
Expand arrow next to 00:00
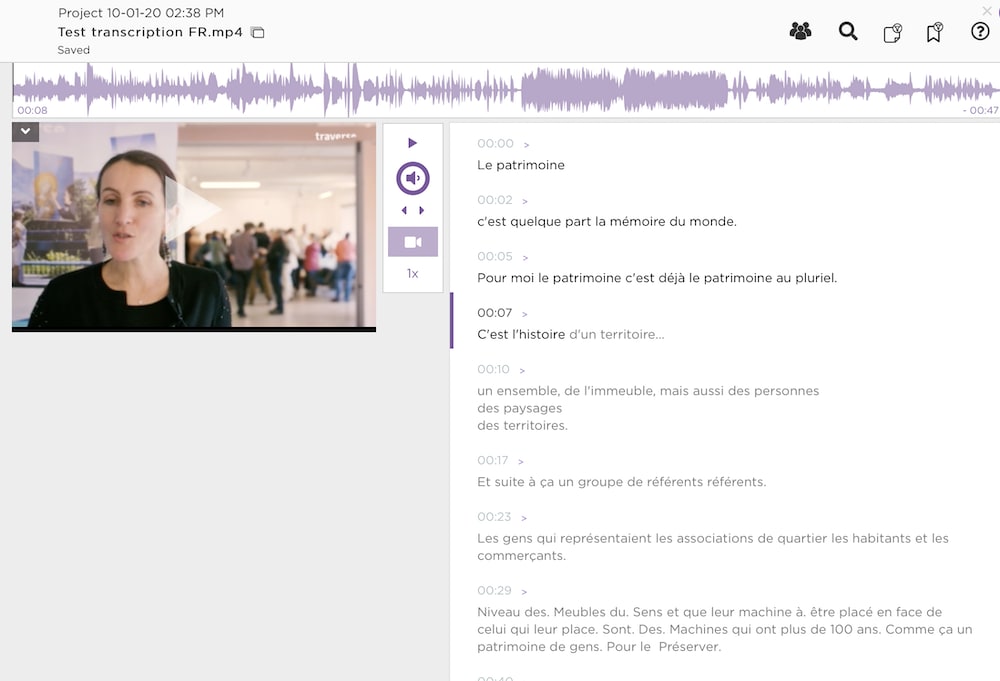coord(526,145)
